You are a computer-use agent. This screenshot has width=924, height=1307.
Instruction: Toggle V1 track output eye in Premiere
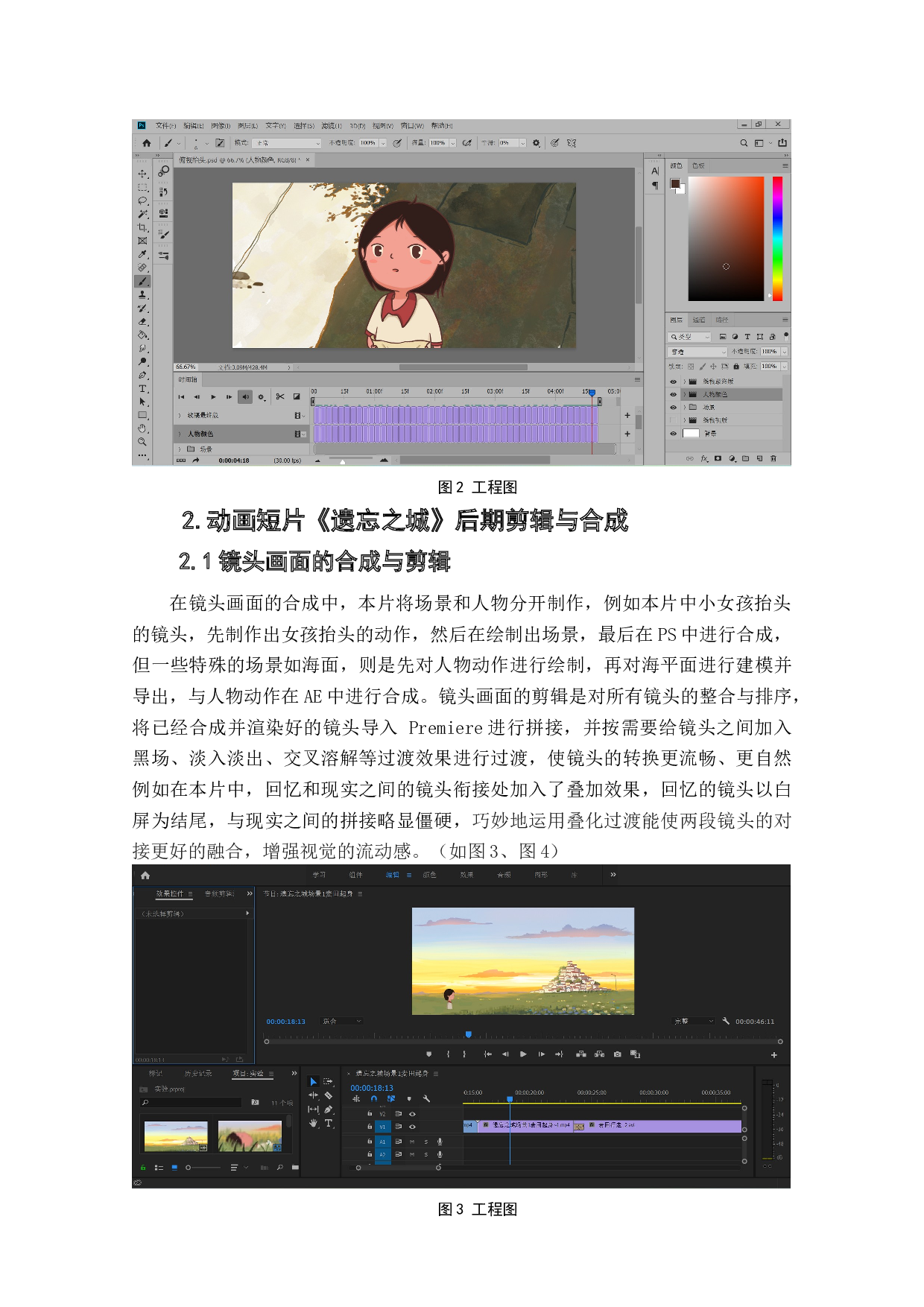pyautogui.click(x=412, y=1127)
